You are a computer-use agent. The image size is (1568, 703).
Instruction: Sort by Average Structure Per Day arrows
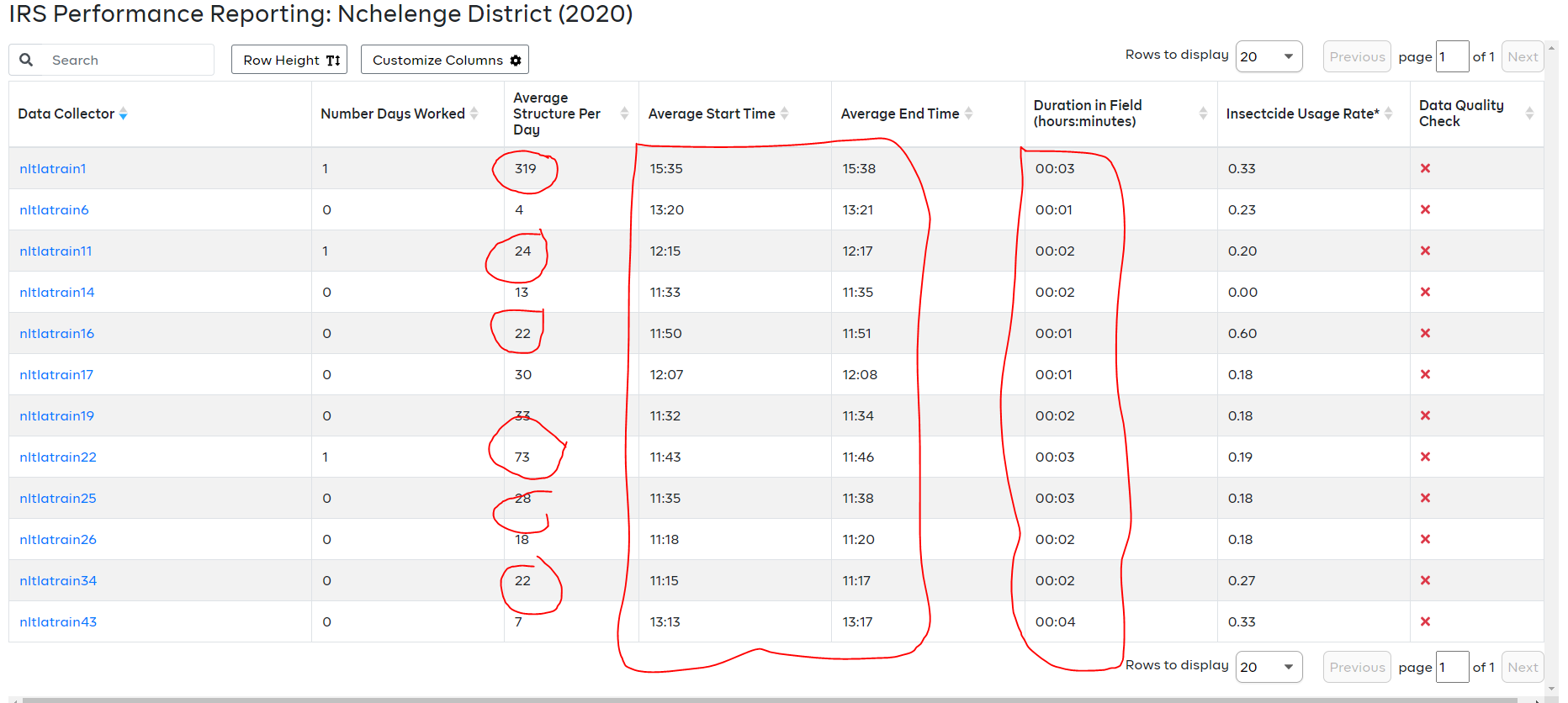(x=624, y=114)
